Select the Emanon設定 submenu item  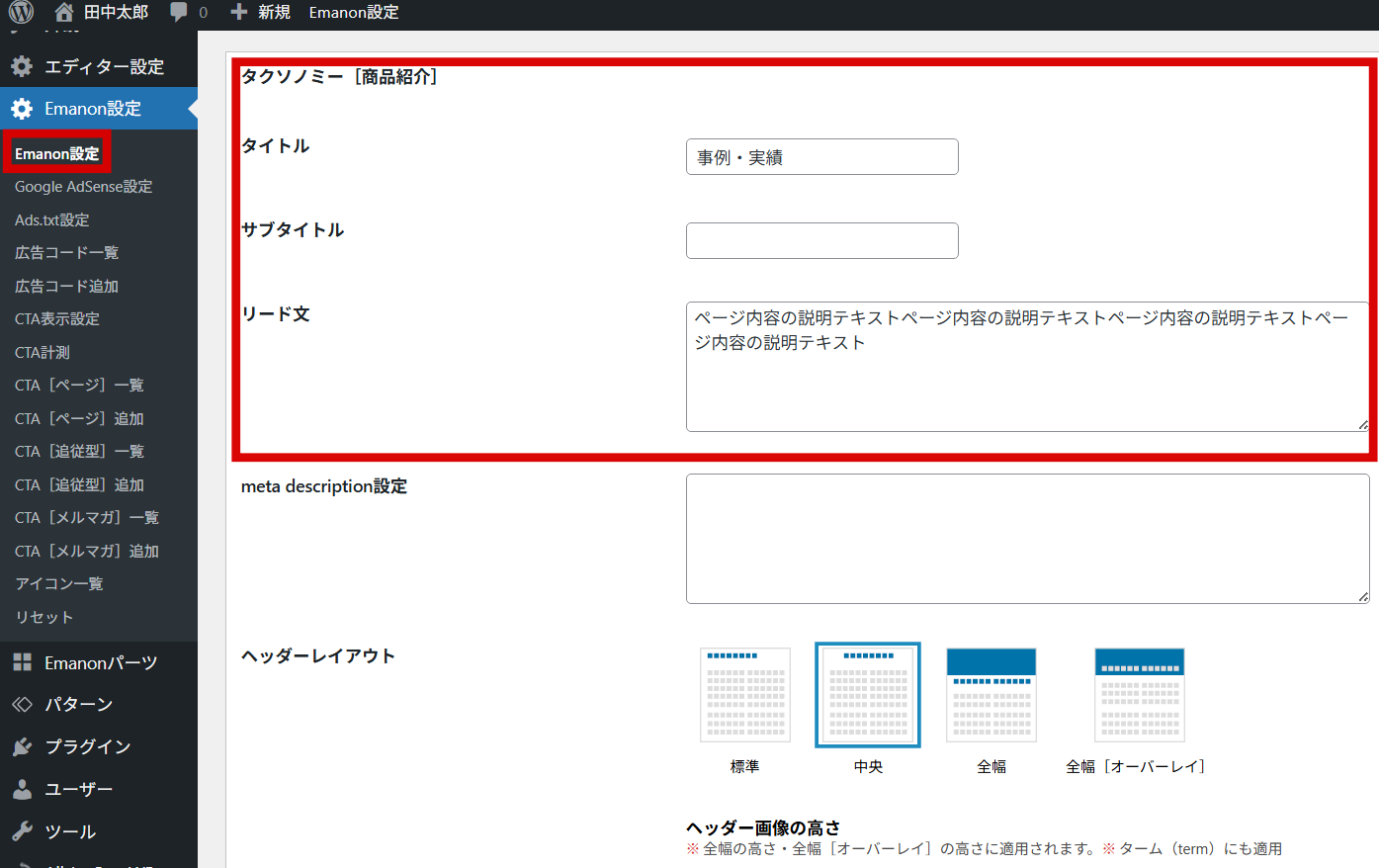pos(56,153)
